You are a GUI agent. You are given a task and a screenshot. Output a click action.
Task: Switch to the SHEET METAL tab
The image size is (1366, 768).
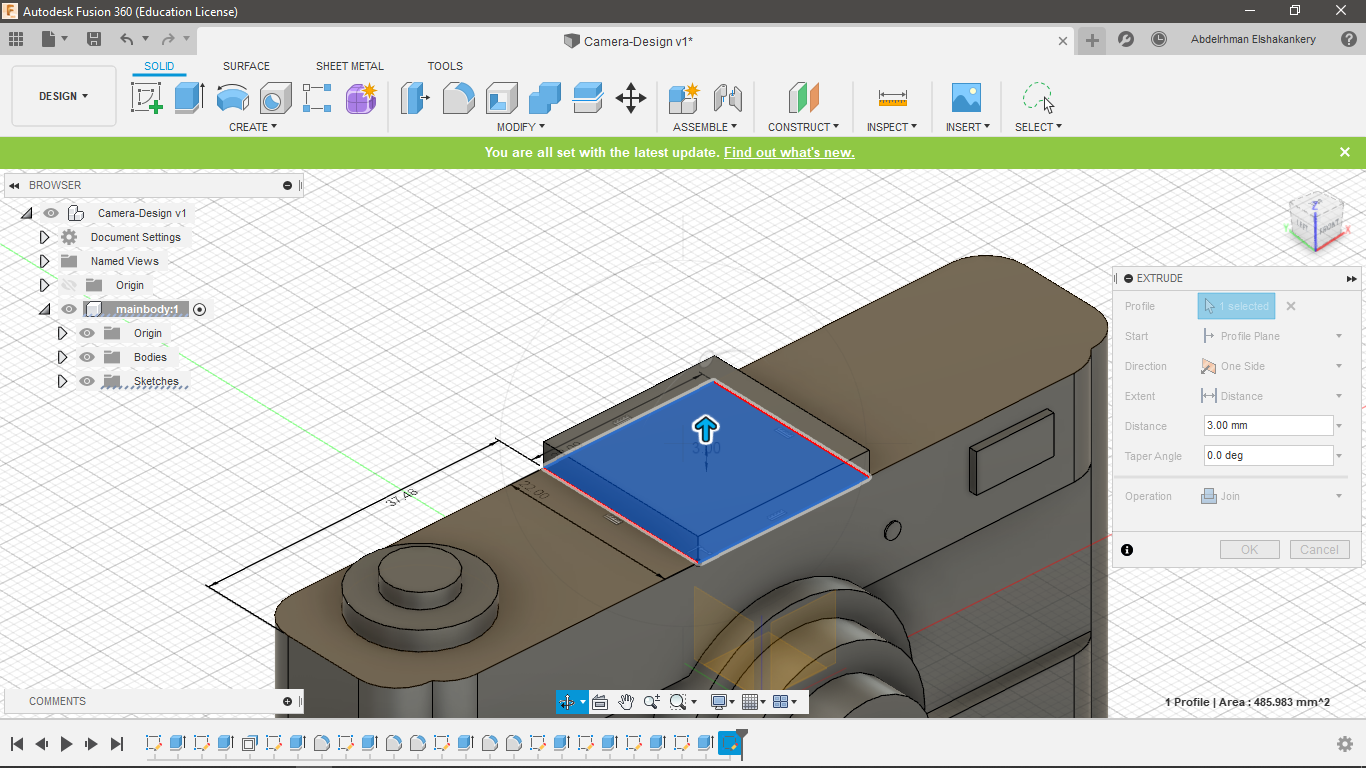coord(350,66)
